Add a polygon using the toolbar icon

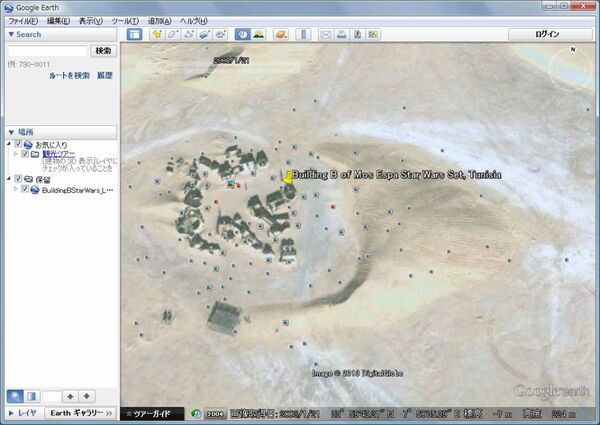coord(173,34)
